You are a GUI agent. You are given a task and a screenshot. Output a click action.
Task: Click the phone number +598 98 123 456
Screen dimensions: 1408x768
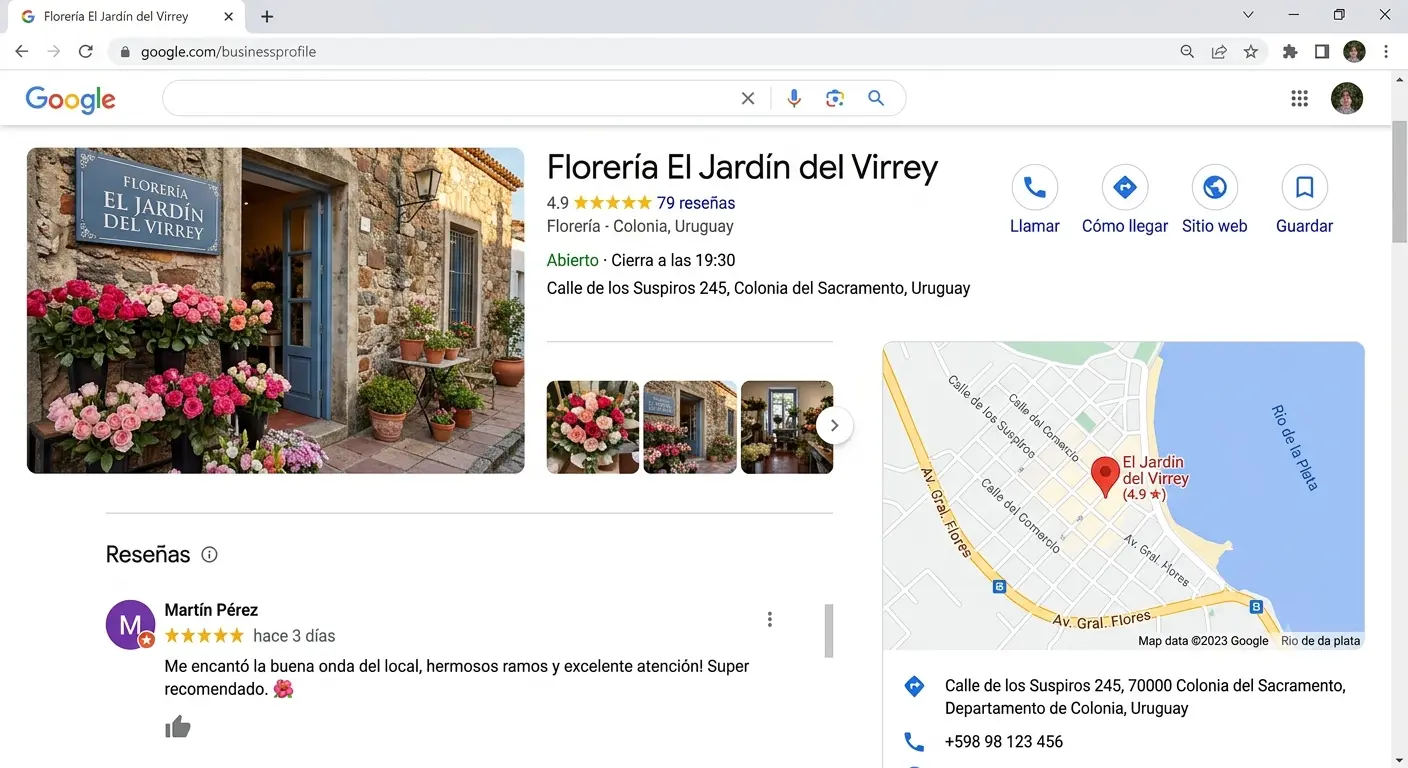click(x=1004, y=742)
